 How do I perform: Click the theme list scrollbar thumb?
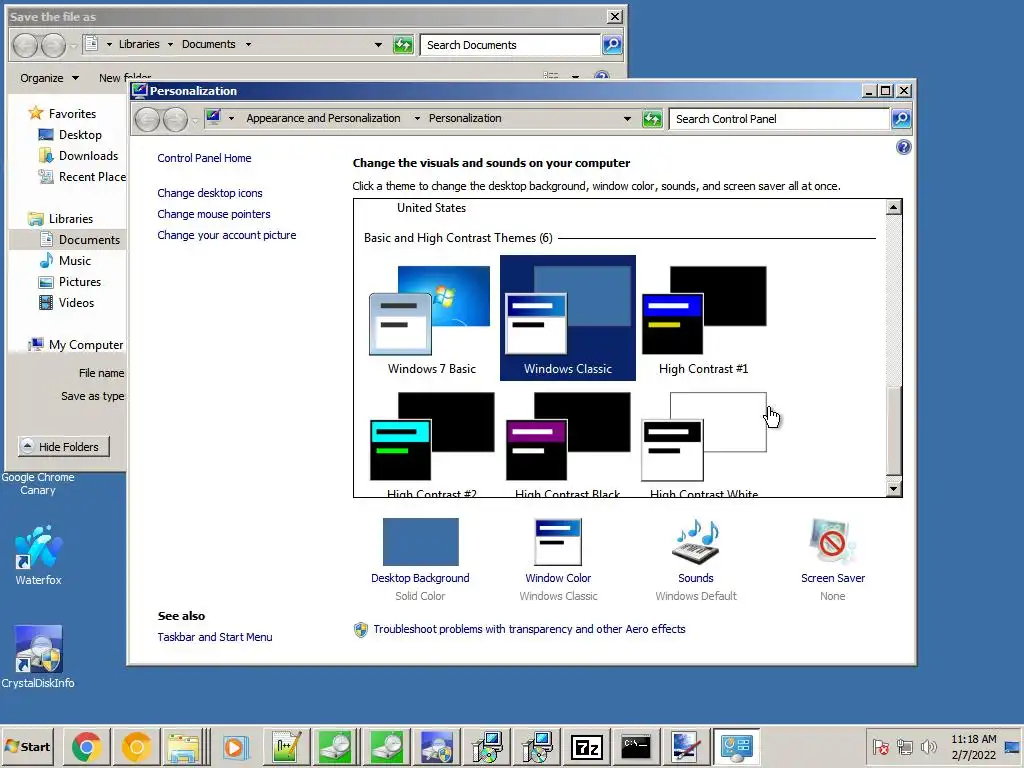click(x=893, y=431)
